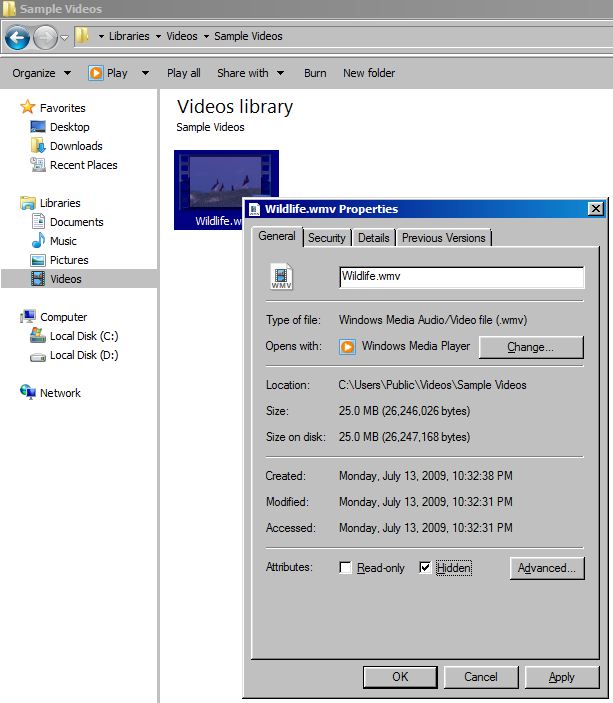Click the Pictures library icon
This screenshot has width=613, height=703.
(38, 260)
